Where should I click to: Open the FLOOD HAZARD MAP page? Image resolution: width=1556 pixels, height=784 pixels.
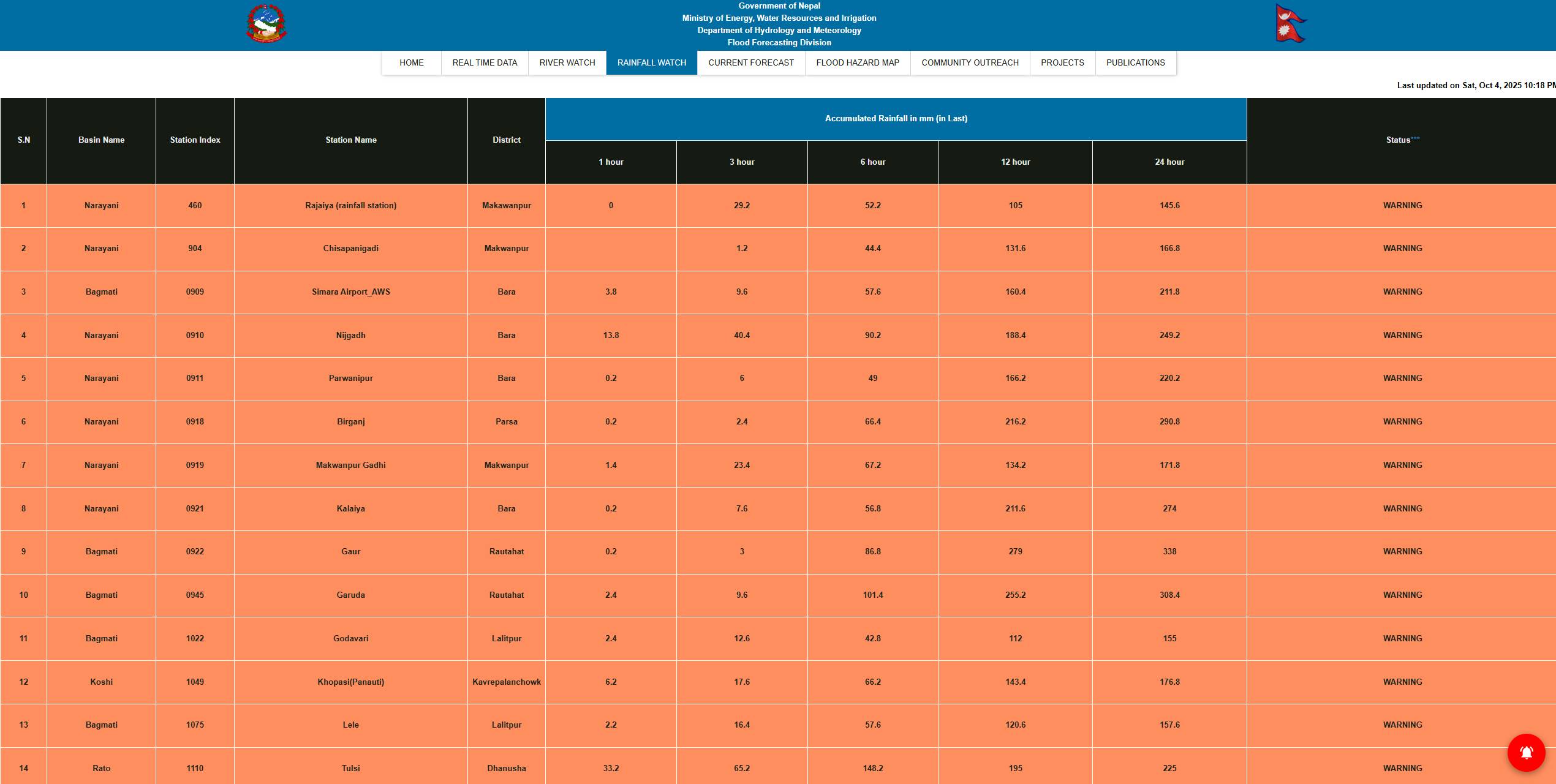(857, 62)
